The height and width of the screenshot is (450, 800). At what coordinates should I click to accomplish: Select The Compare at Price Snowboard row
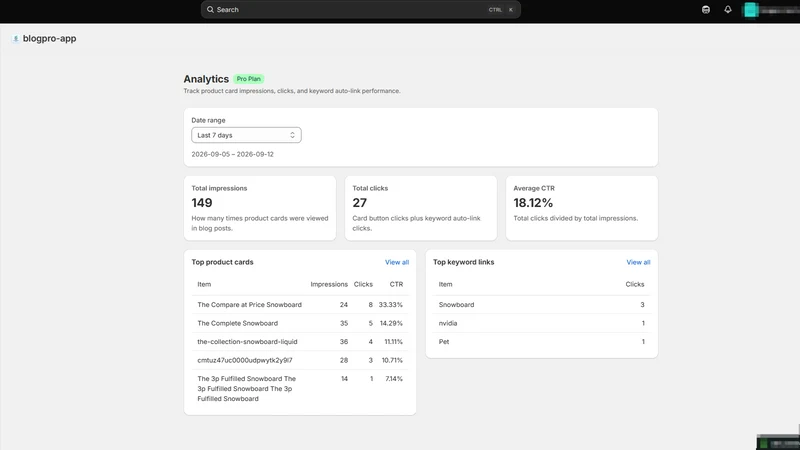point(299,305)
